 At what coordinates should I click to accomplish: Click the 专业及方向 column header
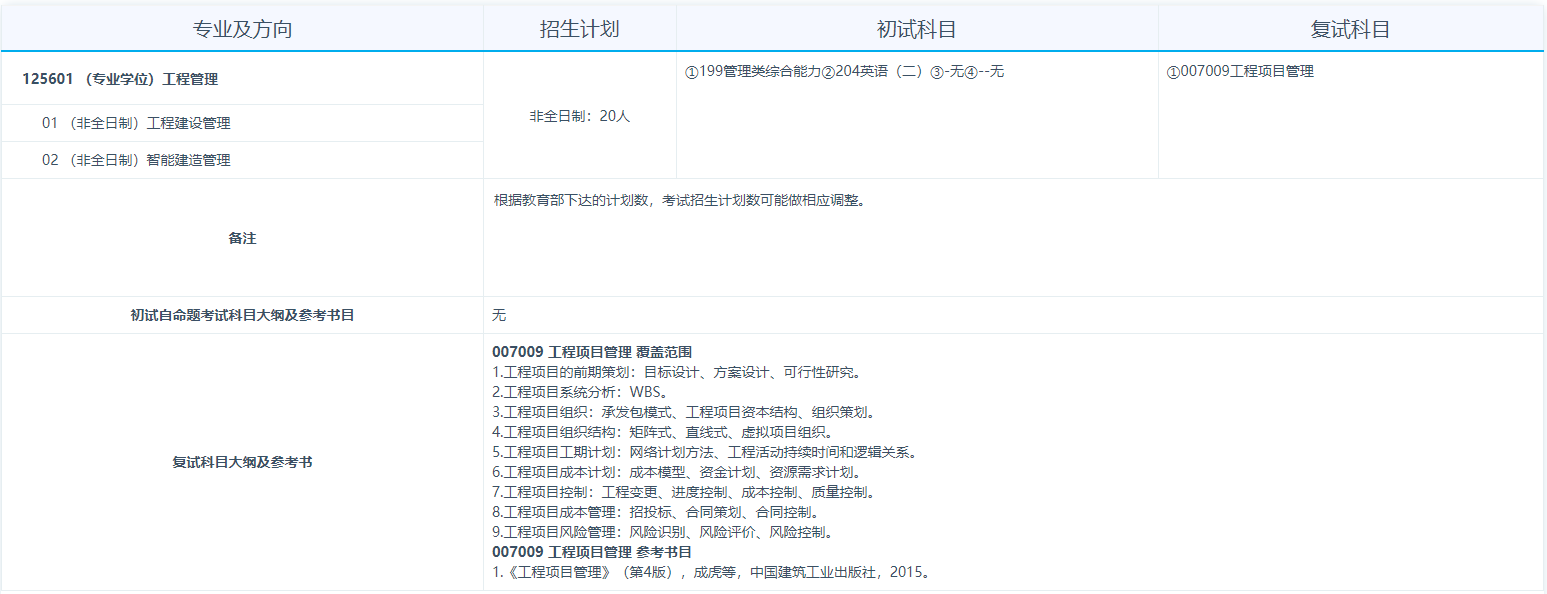(x=242, y=29)
